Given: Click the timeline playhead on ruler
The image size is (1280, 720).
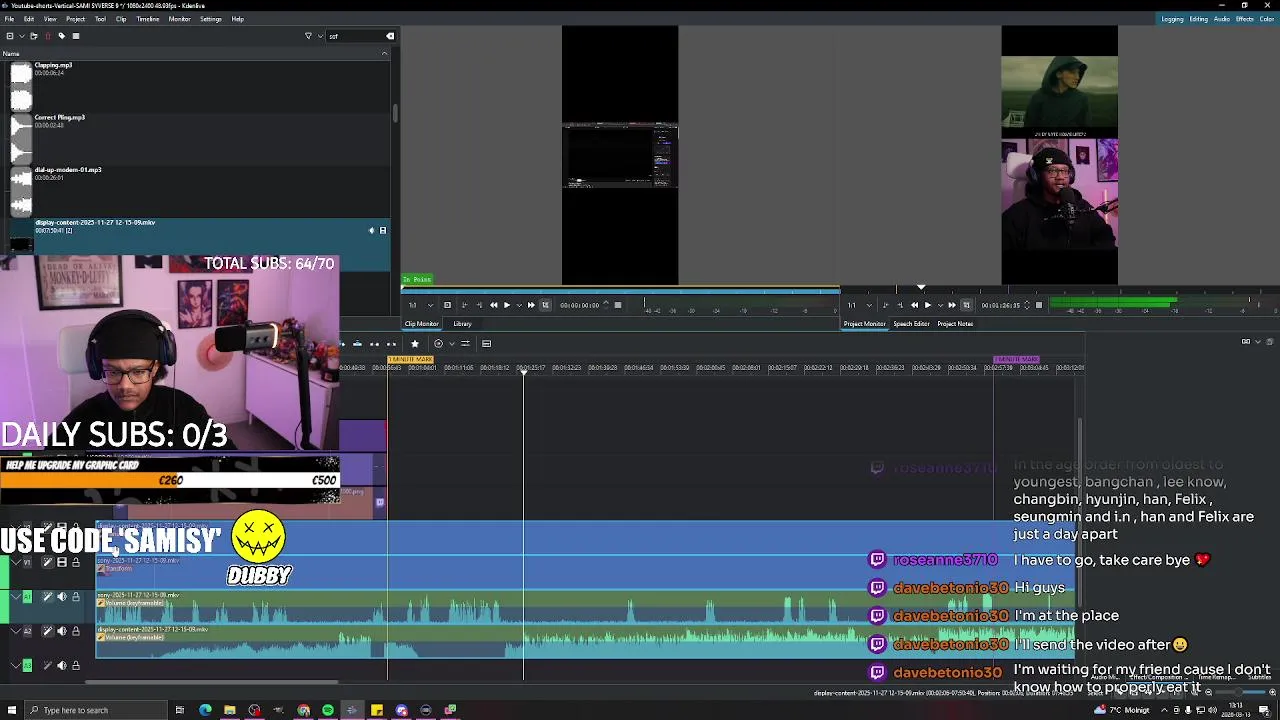Looking at the screenshot, I should (x=523, y=371).
